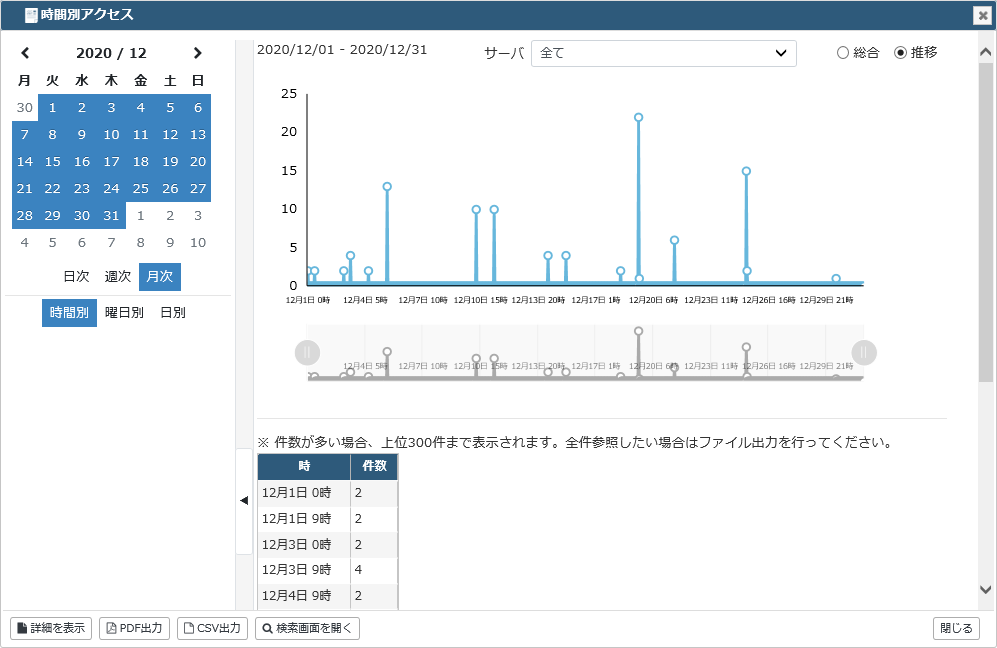
Task: Switch to 日次 view
Action: click(x=76, y=277)
